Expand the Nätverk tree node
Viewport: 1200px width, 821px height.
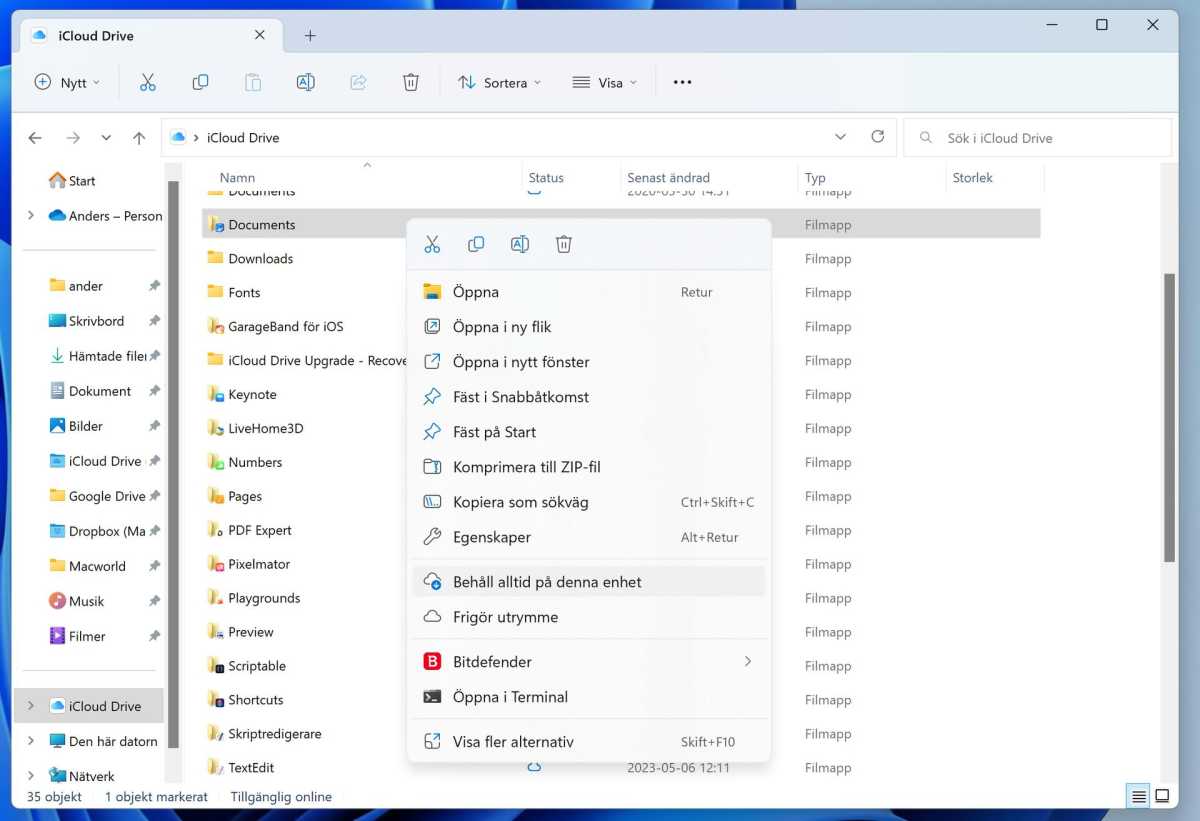[x=31, y=776]
